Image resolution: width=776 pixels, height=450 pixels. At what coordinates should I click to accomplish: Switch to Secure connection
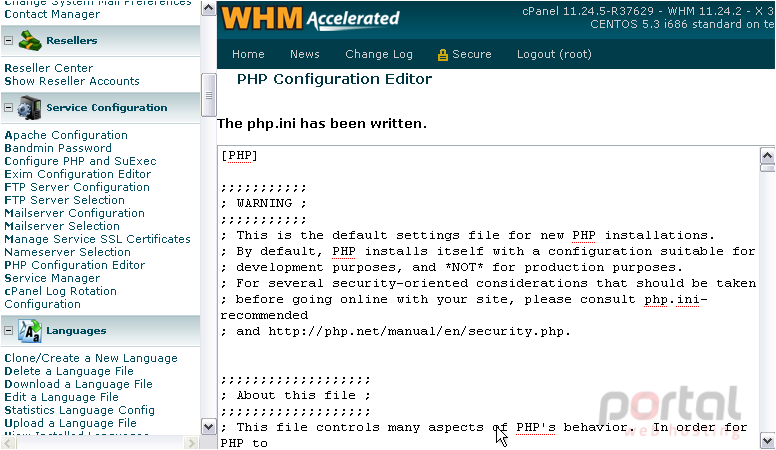(471, 54)
